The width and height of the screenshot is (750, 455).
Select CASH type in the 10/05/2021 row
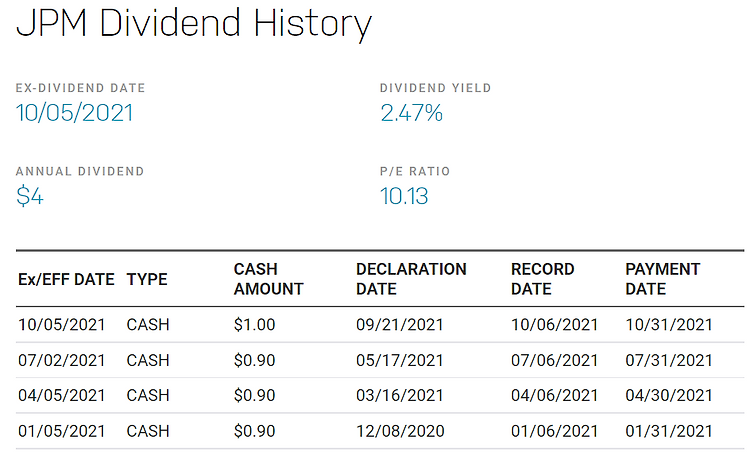point(148,325)
